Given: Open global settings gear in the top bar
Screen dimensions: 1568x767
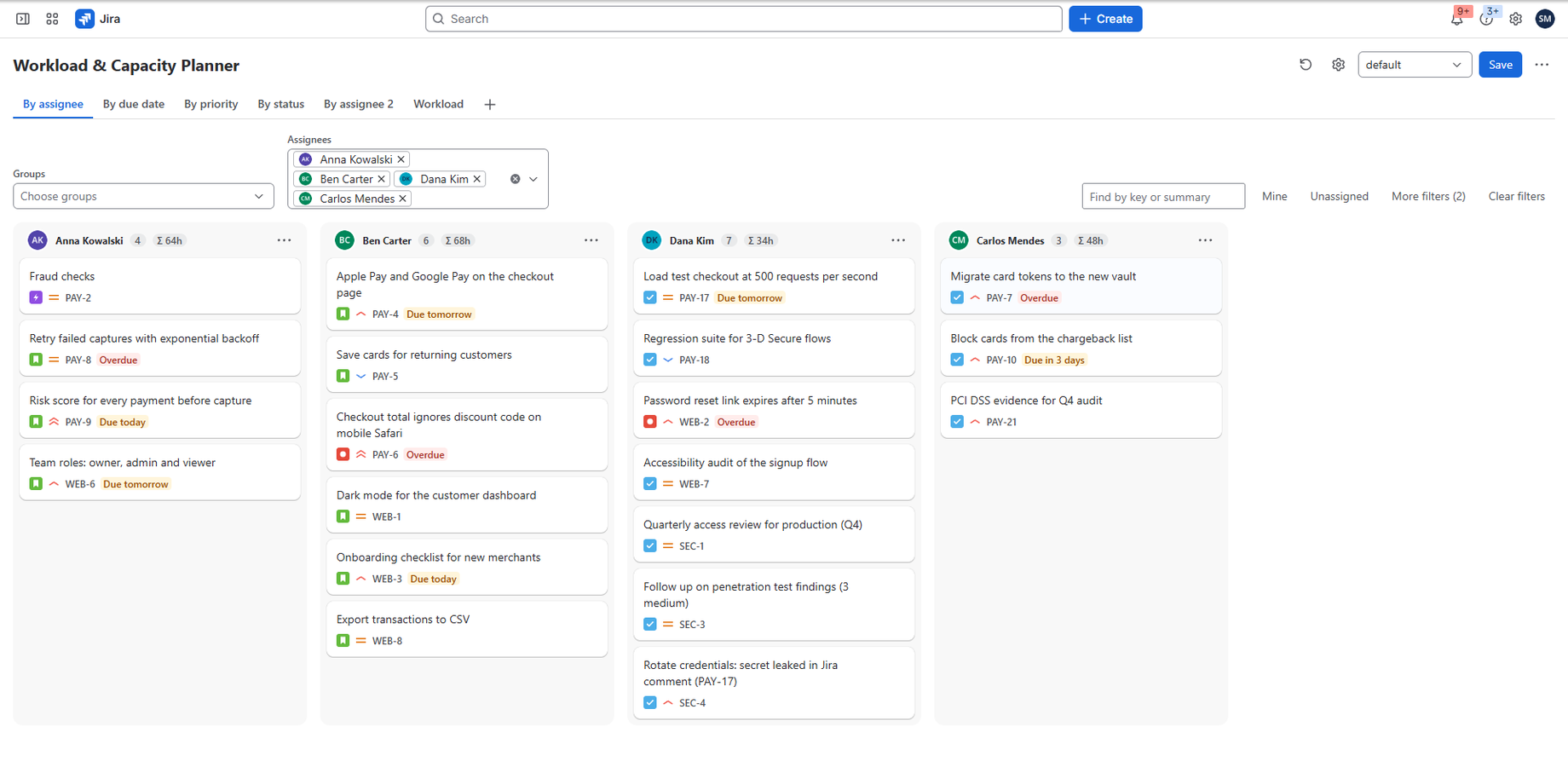Looking at the screenshot, I should [x=1515, y=19].
